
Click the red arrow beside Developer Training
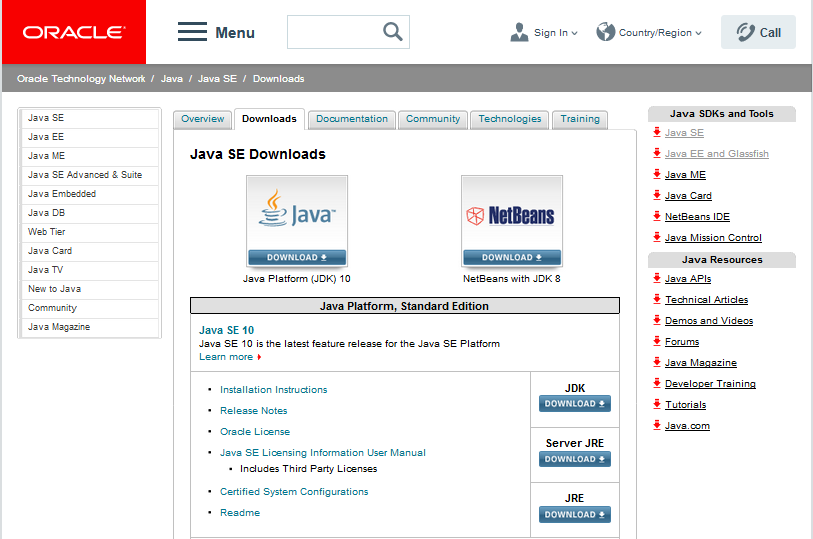tap(657, 382)
